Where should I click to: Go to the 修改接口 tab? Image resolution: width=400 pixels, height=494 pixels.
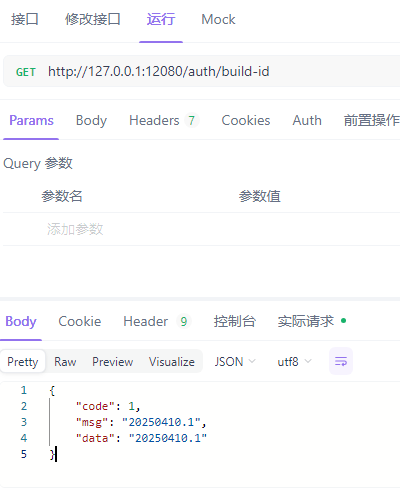click(x=93, y=19)
